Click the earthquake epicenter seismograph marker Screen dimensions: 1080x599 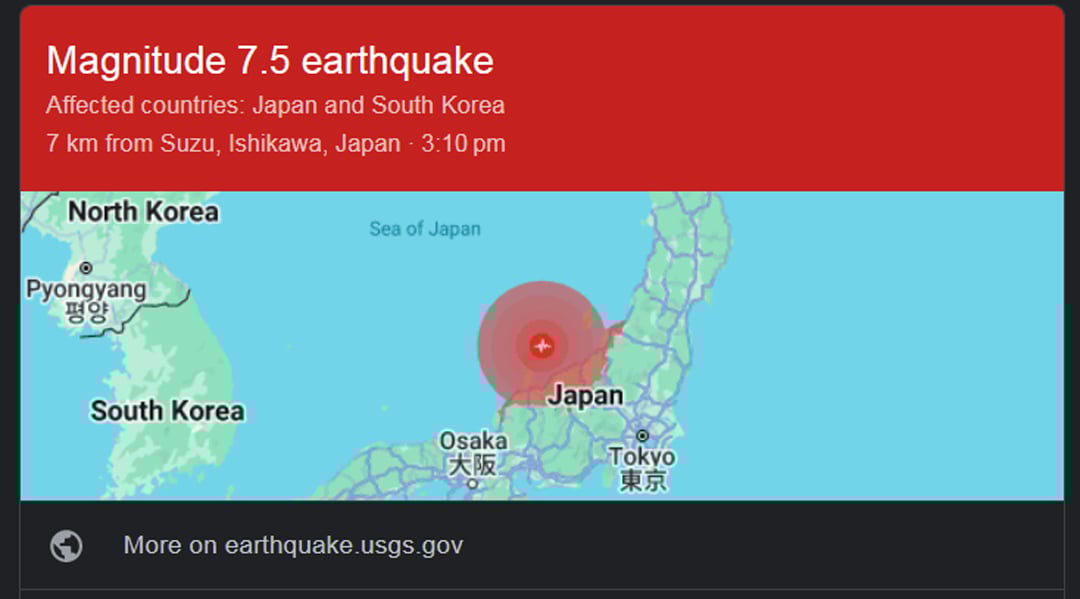point(542,345)
